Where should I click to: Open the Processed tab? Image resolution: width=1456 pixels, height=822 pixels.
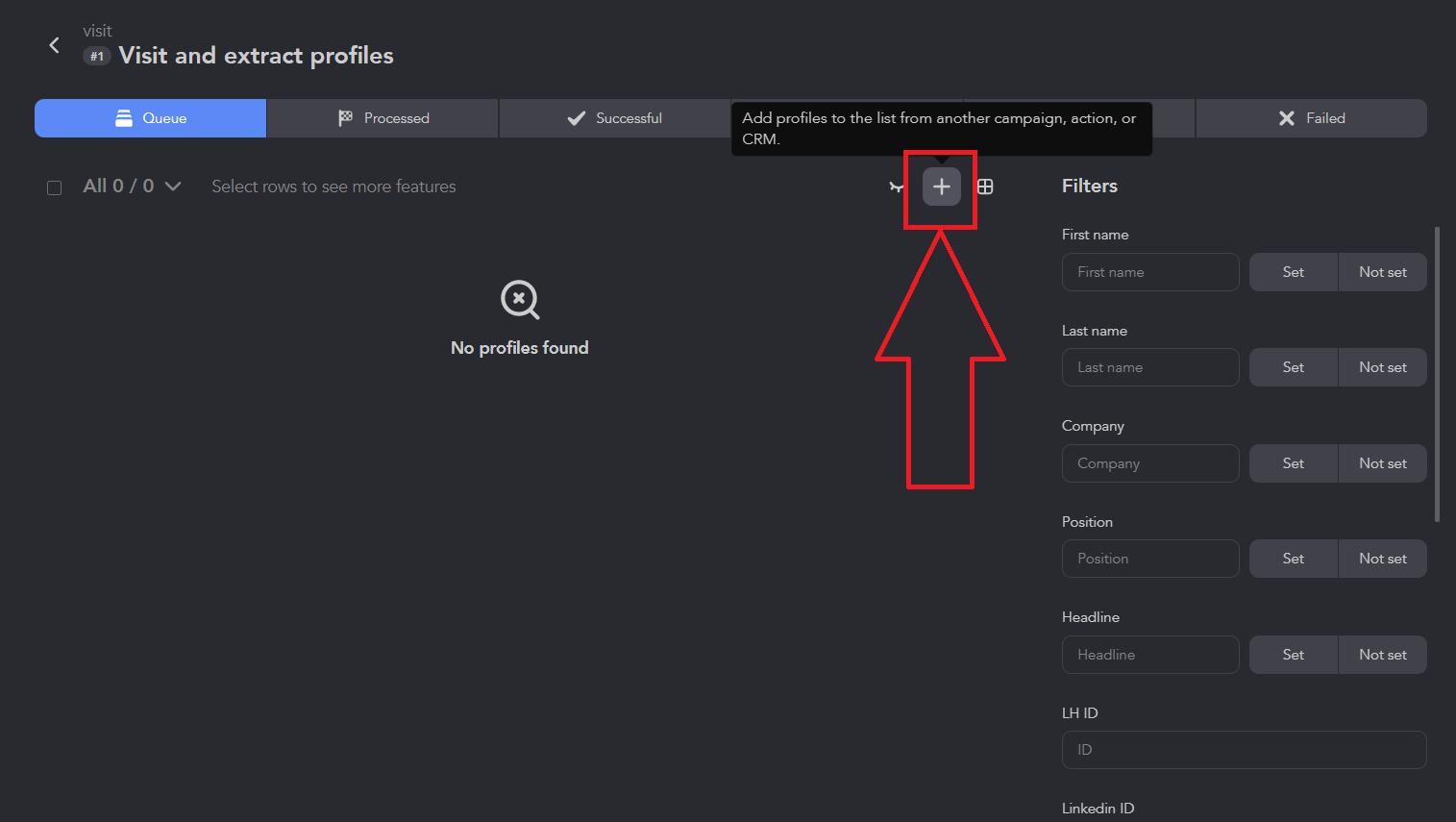(x=383, y=118)
